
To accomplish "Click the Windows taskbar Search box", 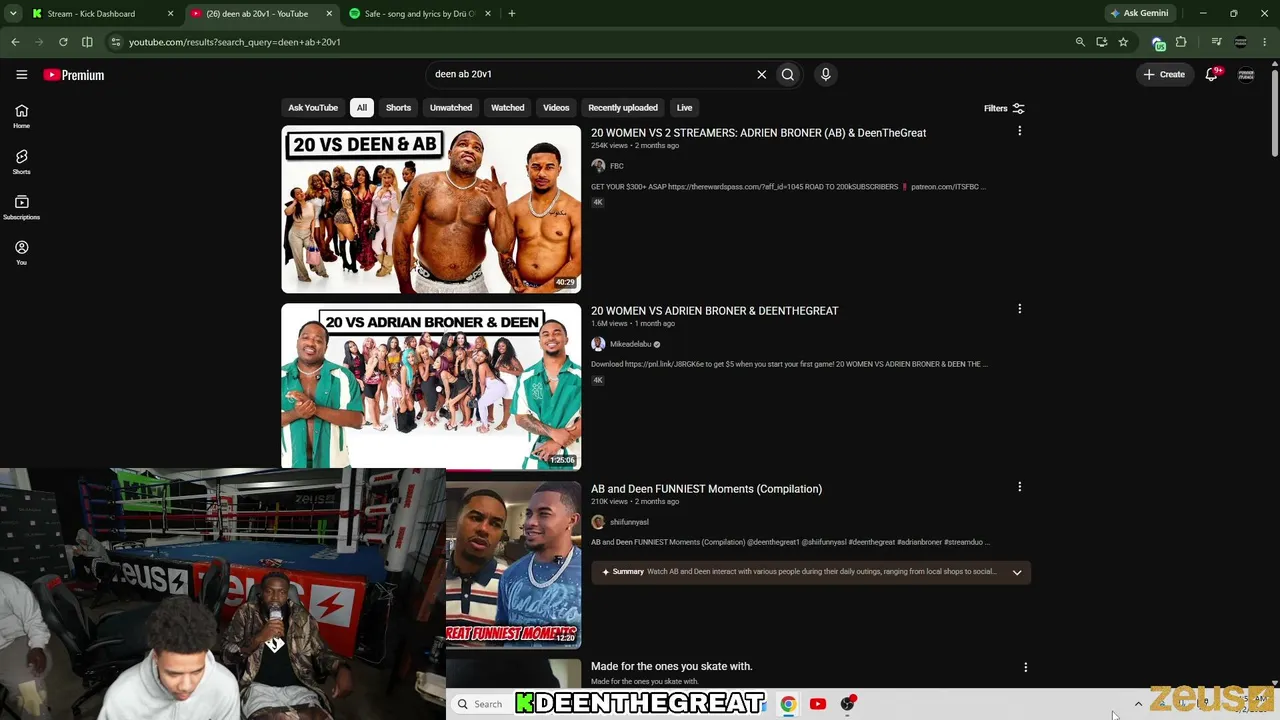I will point(481,704).
